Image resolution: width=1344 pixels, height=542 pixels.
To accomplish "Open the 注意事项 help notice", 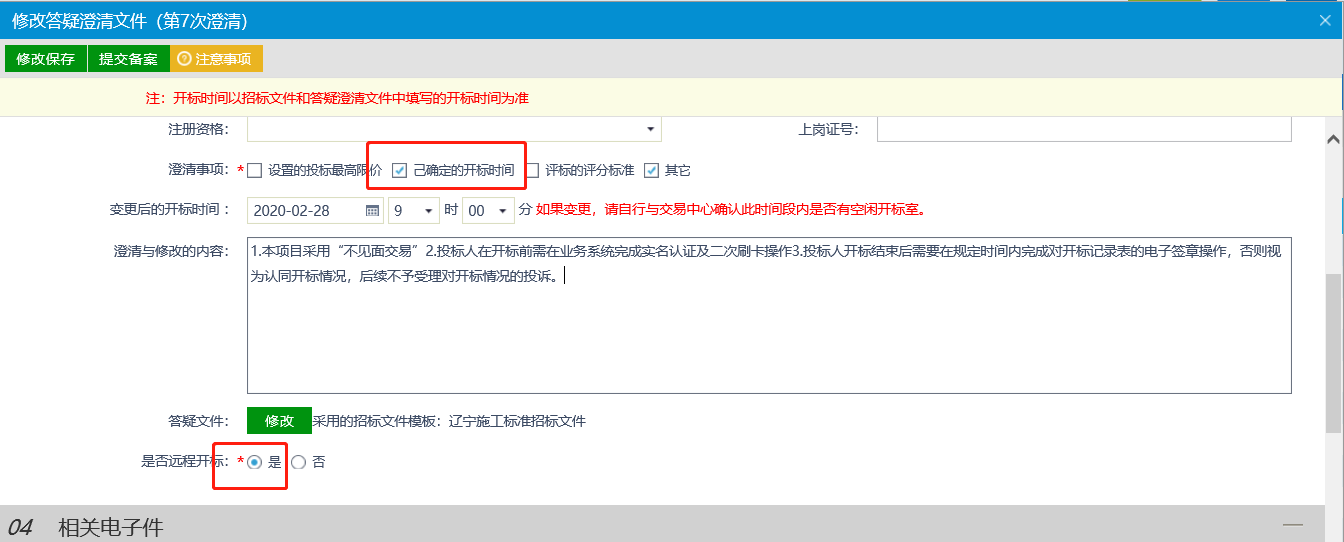I will pos(215,59).
